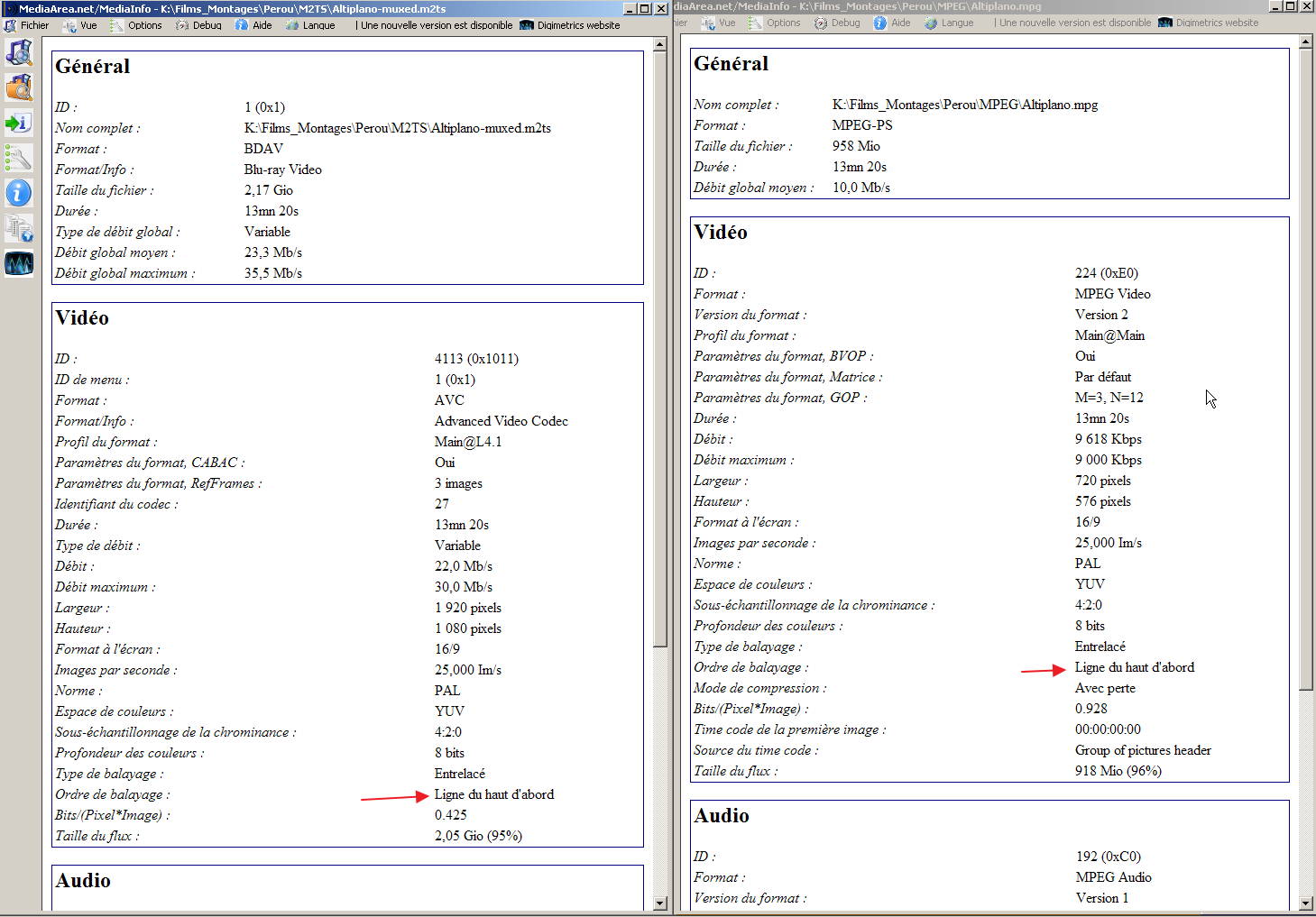Click the '2,05 Gio (95%)' stream size value
This screenshot has width=1316, height=917.
(x=478, y=836)
